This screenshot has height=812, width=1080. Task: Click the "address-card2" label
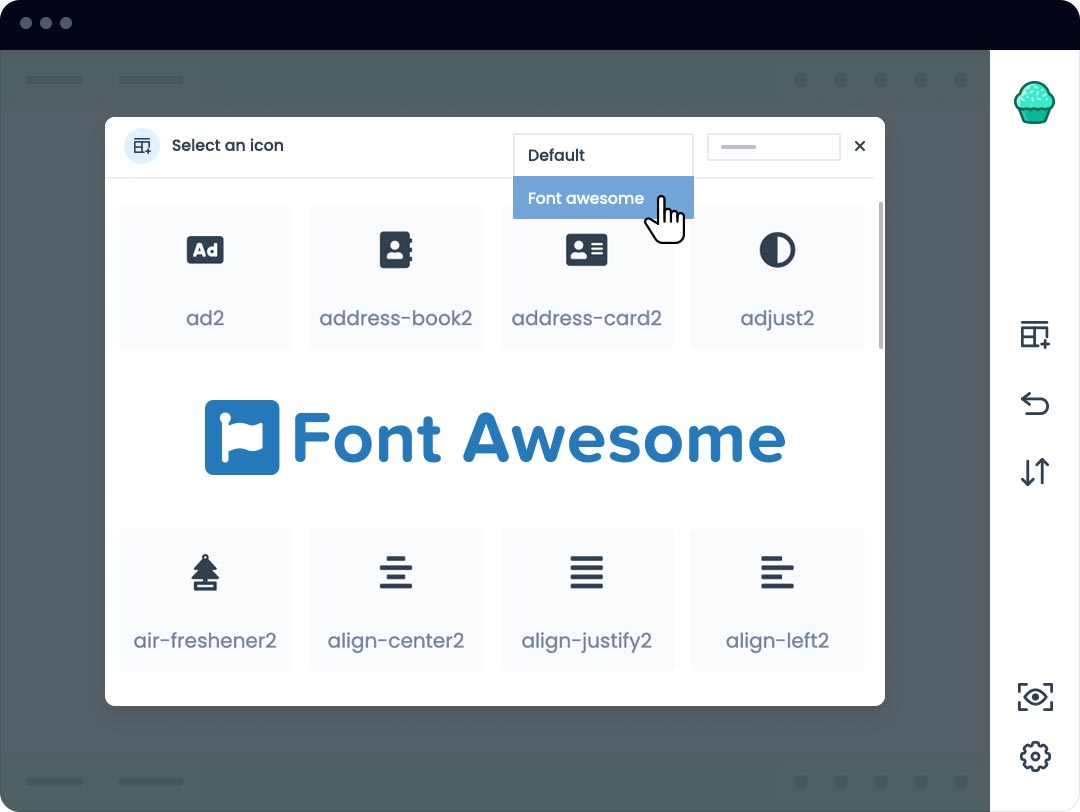[587, 318]
